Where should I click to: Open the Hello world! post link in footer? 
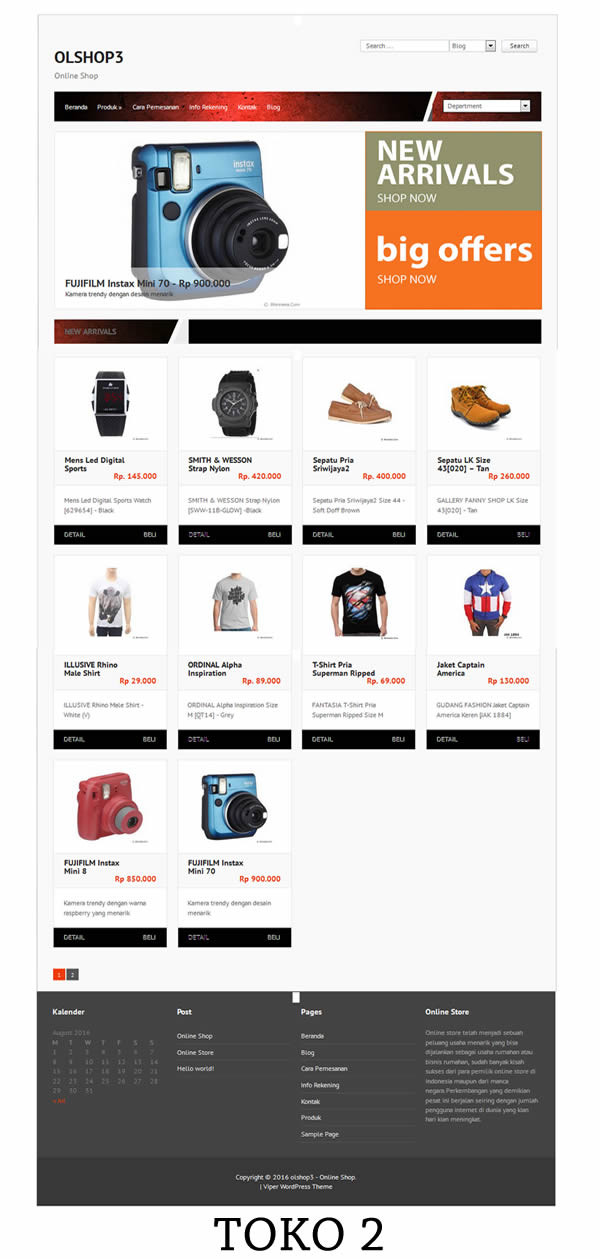[x=195, y=1069]
